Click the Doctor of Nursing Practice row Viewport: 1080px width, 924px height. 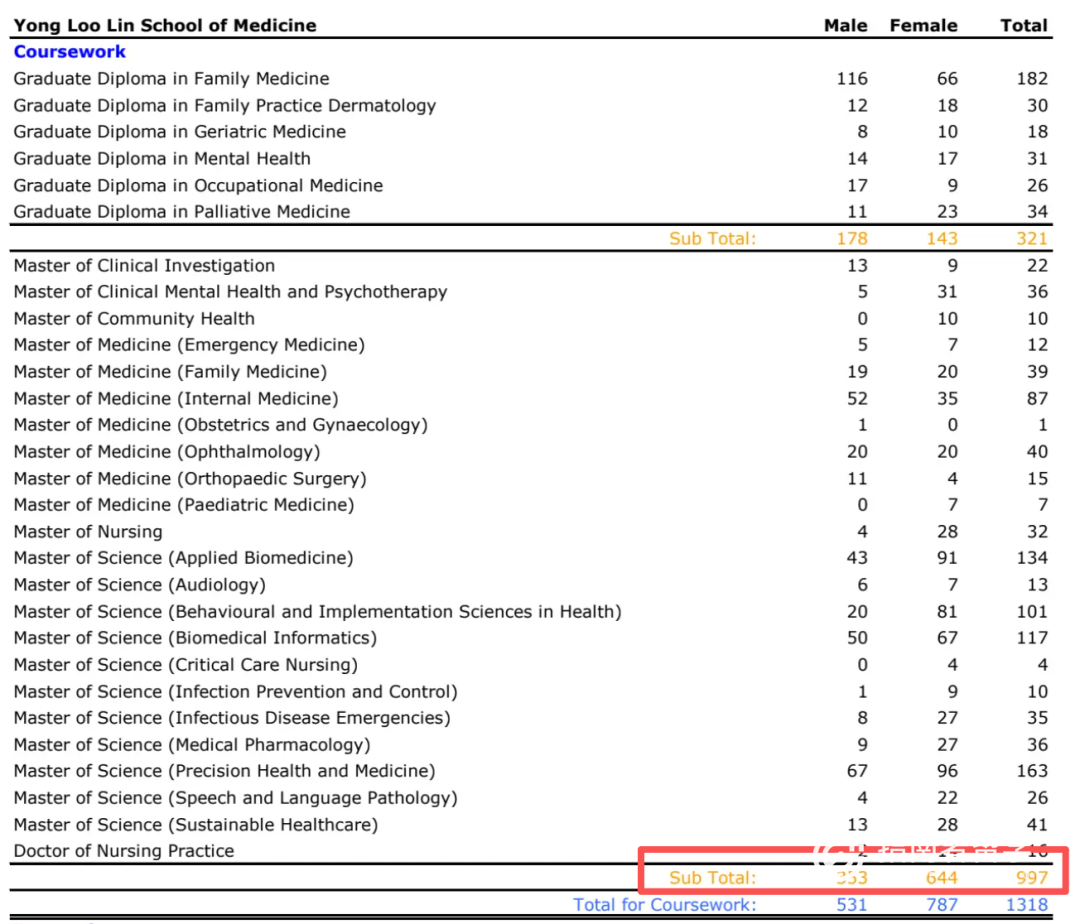(x=124, y=851)
